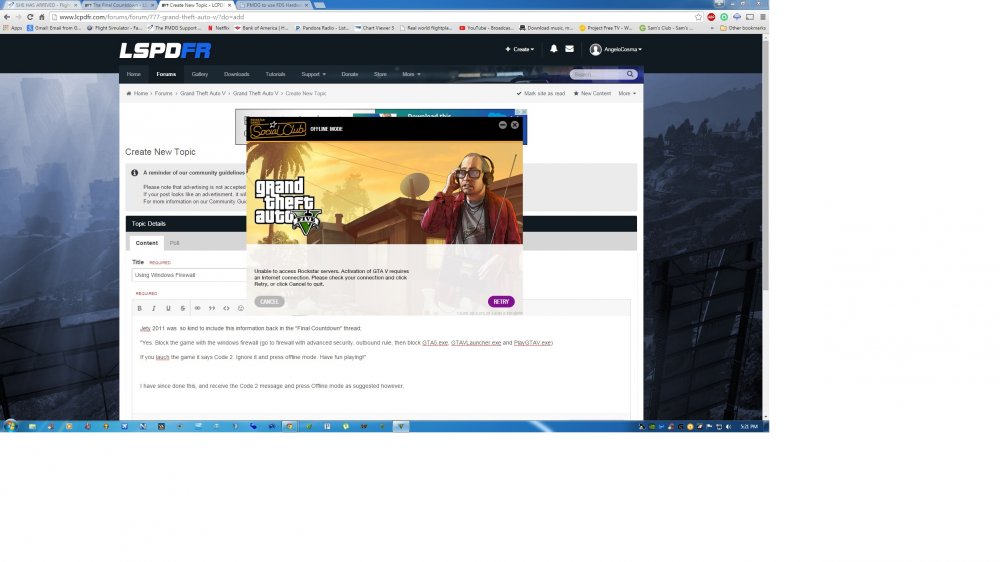Click the taskbar volume speaker icon
1000x562 pixels.
(728, 426)
